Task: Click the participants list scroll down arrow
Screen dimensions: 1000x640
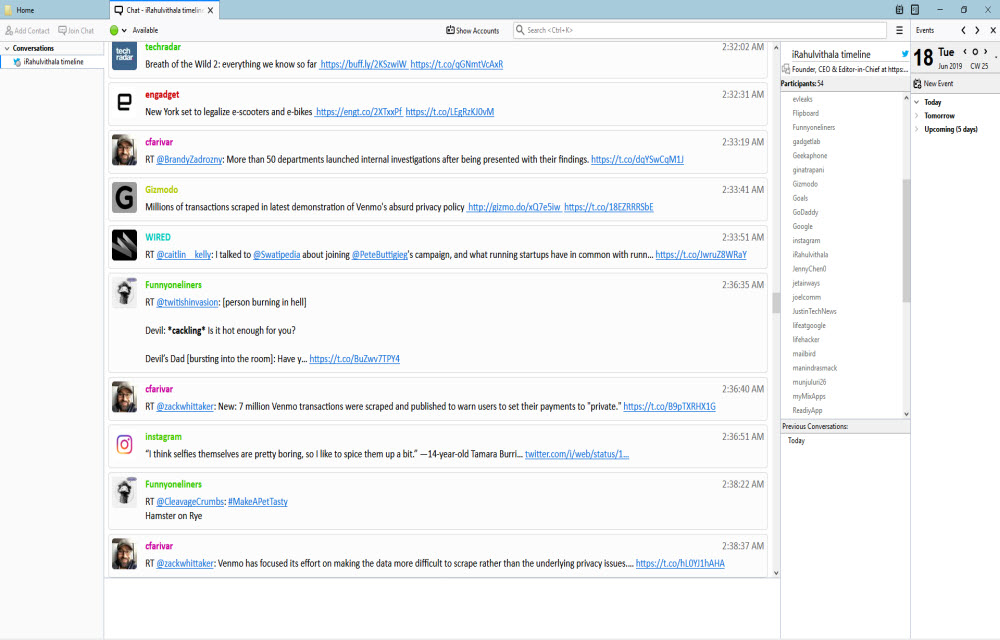Action: coord(906,414)
